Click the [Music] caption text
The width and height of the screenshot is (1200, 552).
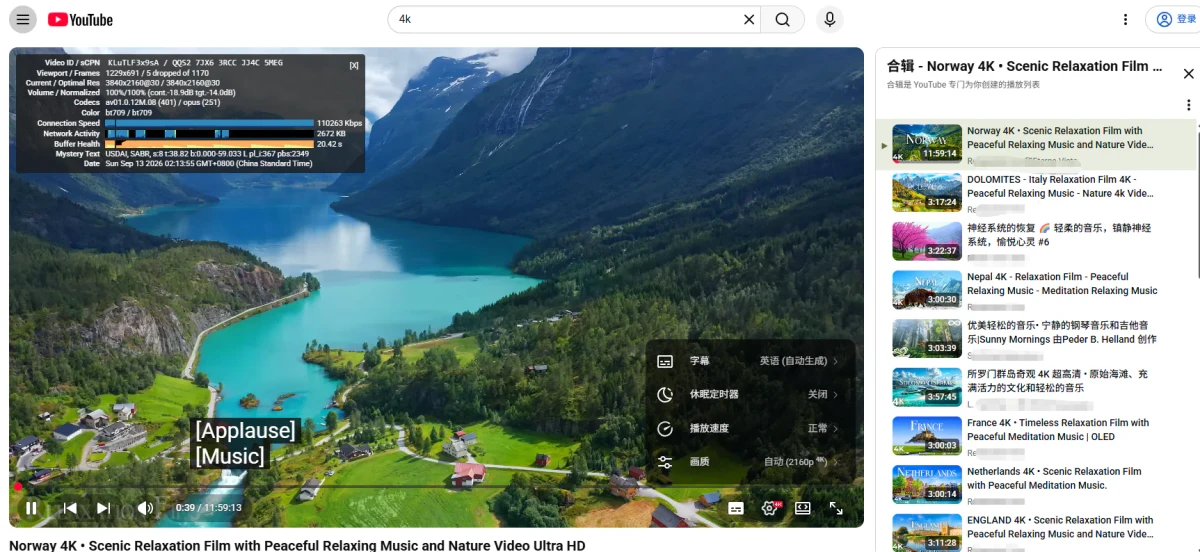(x=230, y=456)
